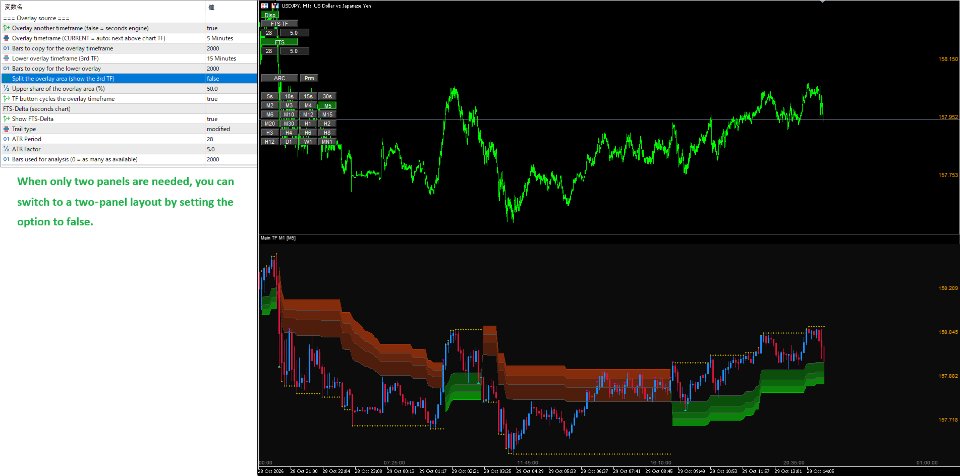This screenshot has height=476, width=960.
Task: Click the enum icon beside Trail type
Action: (6, 129)
